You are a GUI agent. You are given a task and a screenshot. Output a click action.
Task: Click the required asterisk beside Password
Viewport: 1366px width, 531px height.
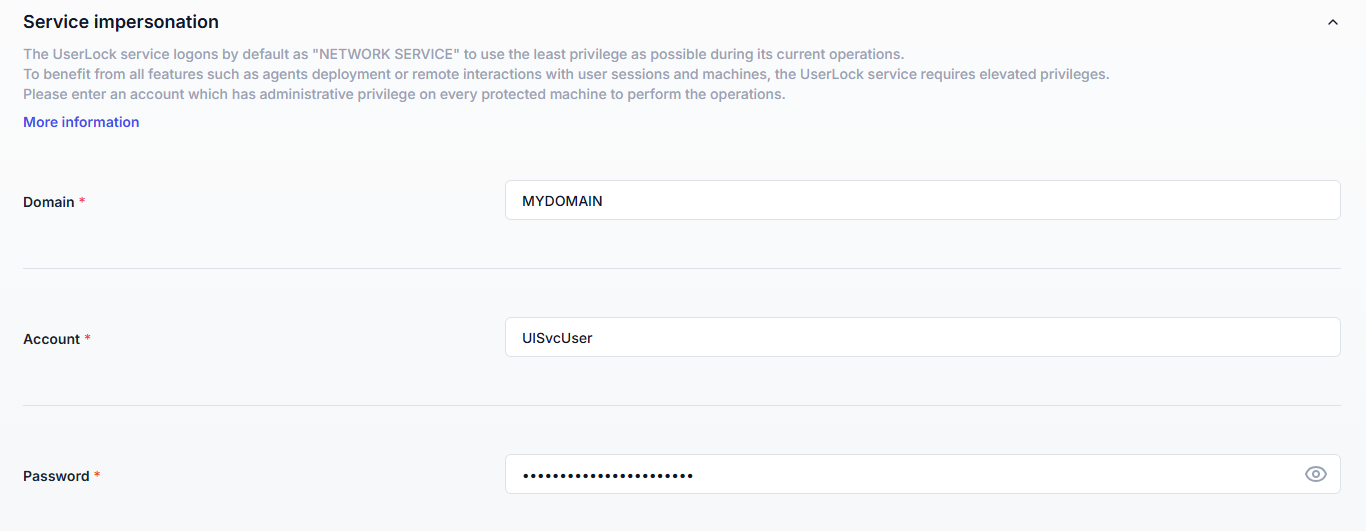(97, 476)
